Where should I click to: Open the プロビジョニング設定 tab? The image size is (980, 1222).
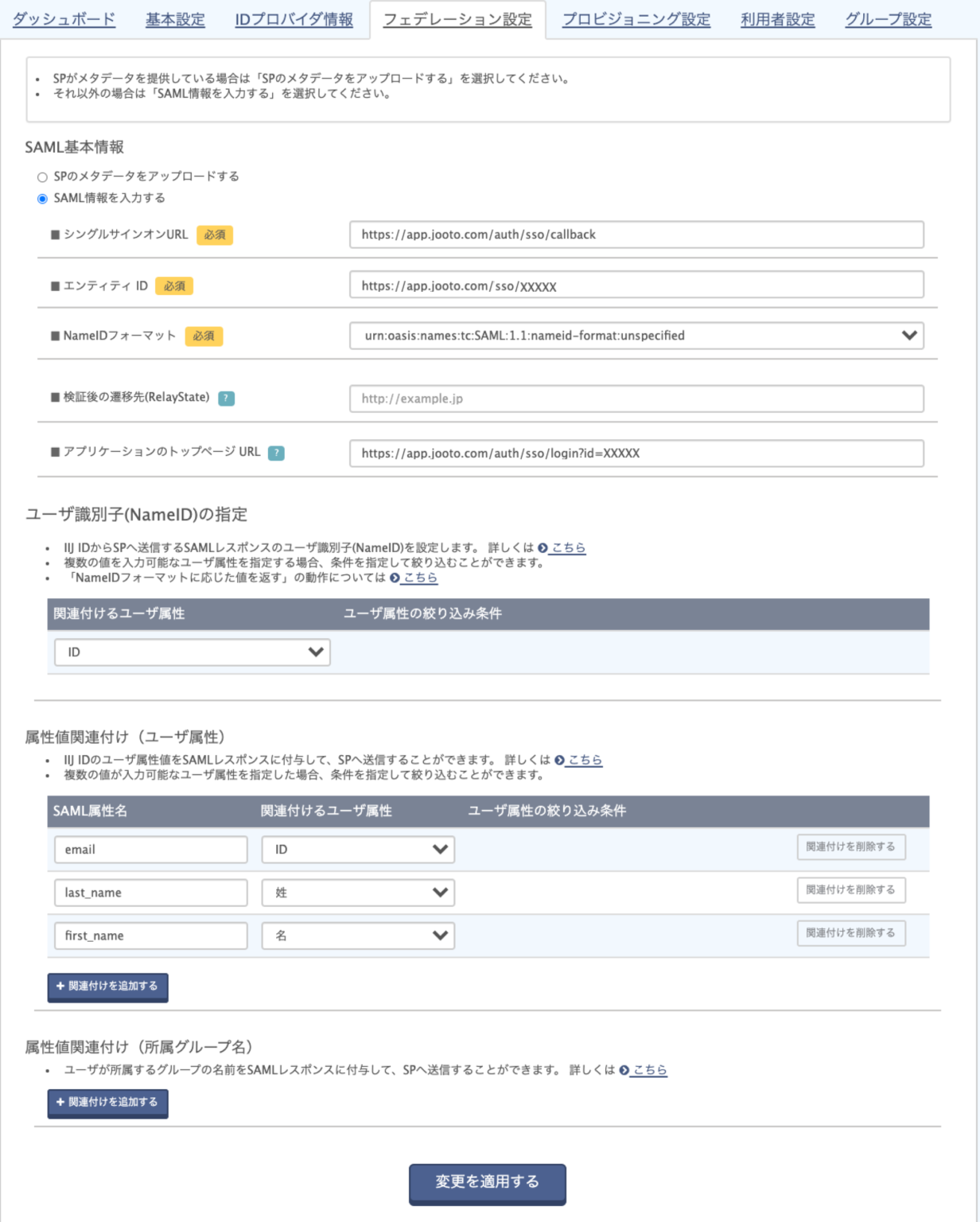click(x=636, y=20)
